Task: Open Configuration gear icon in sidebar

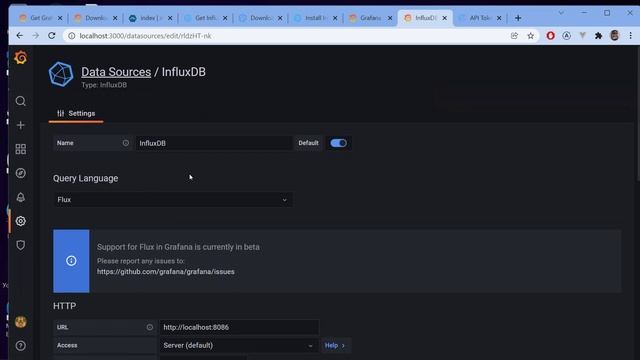Action: point(20,221)
